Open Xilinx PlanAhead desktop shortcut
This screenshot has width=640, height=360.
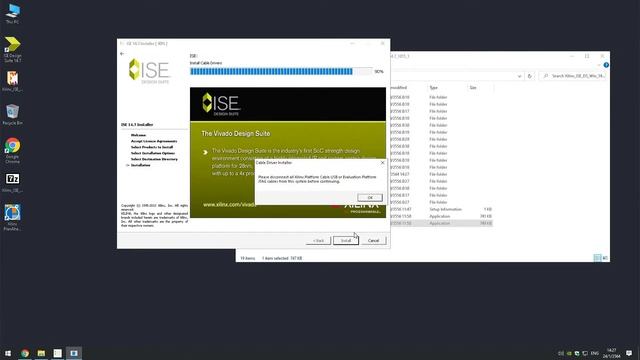[12, 218]
